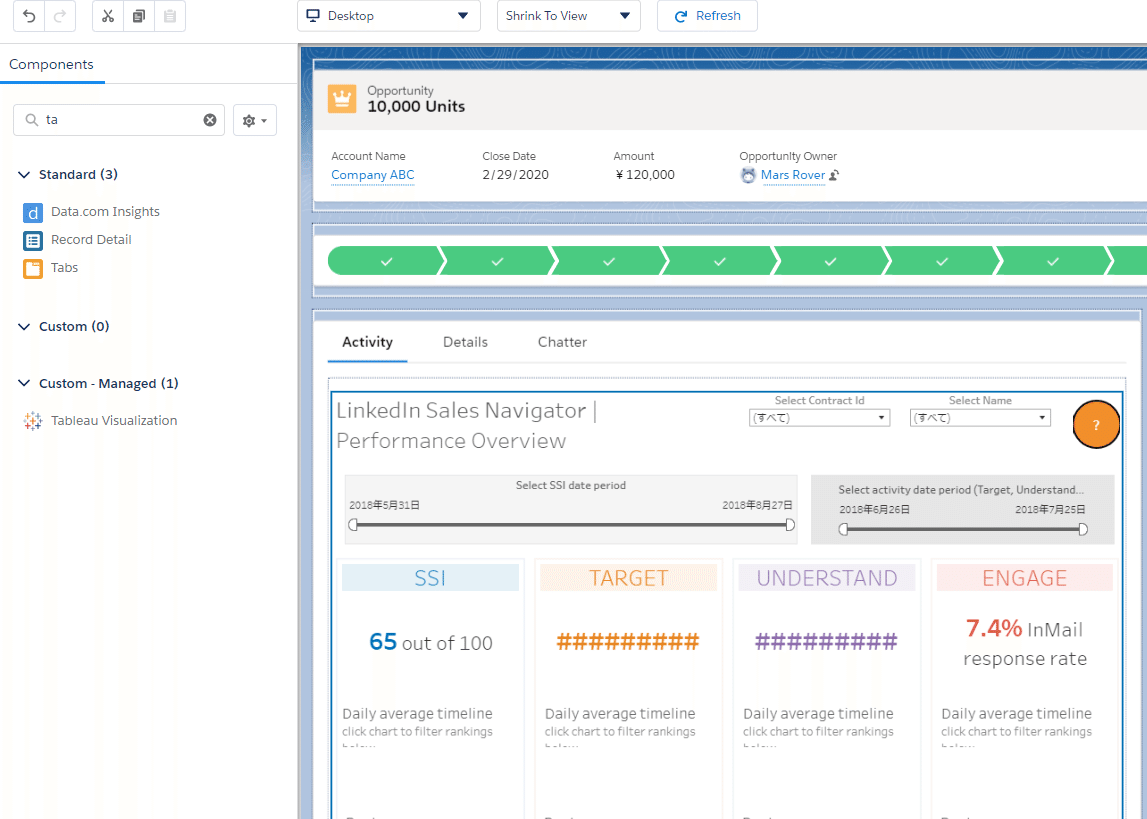This screenshot has height=819, width=1147.
Task: Click the orange question mark help button
Action: pos(1096,424)
